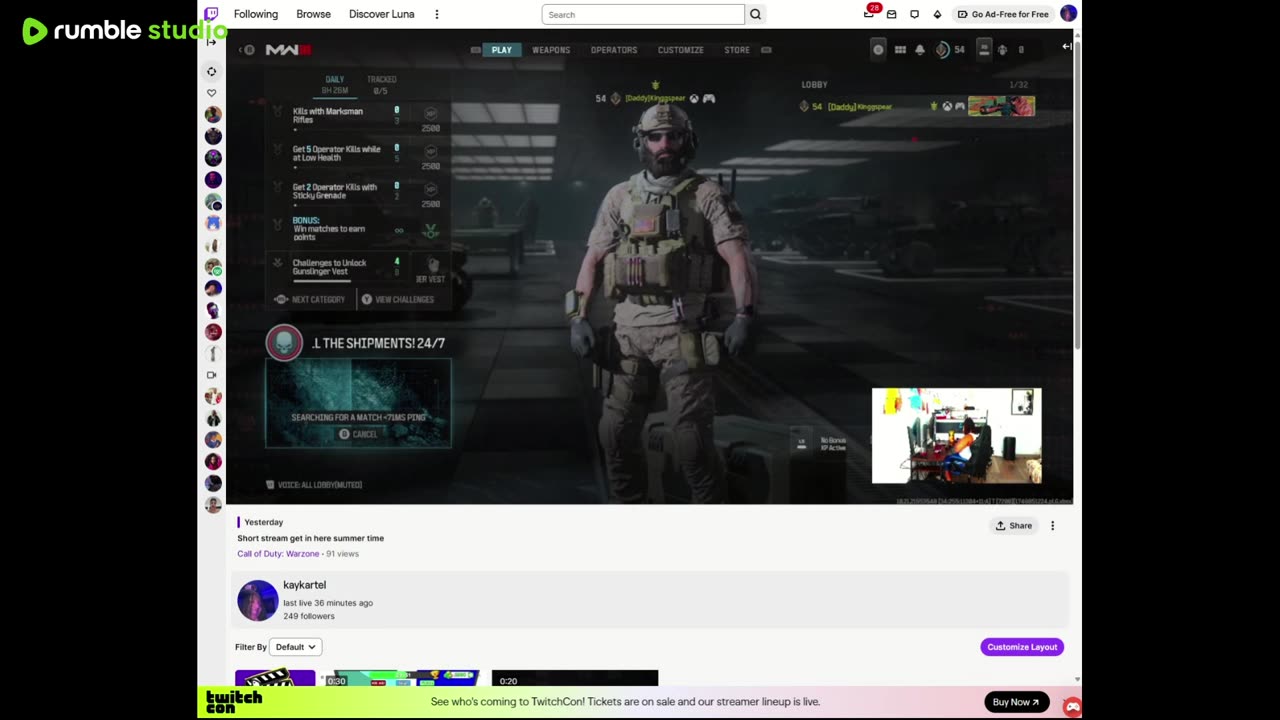1280x720 pixels.
Task: Click the heart icon in sidebar
Action: tap(211, 93)
